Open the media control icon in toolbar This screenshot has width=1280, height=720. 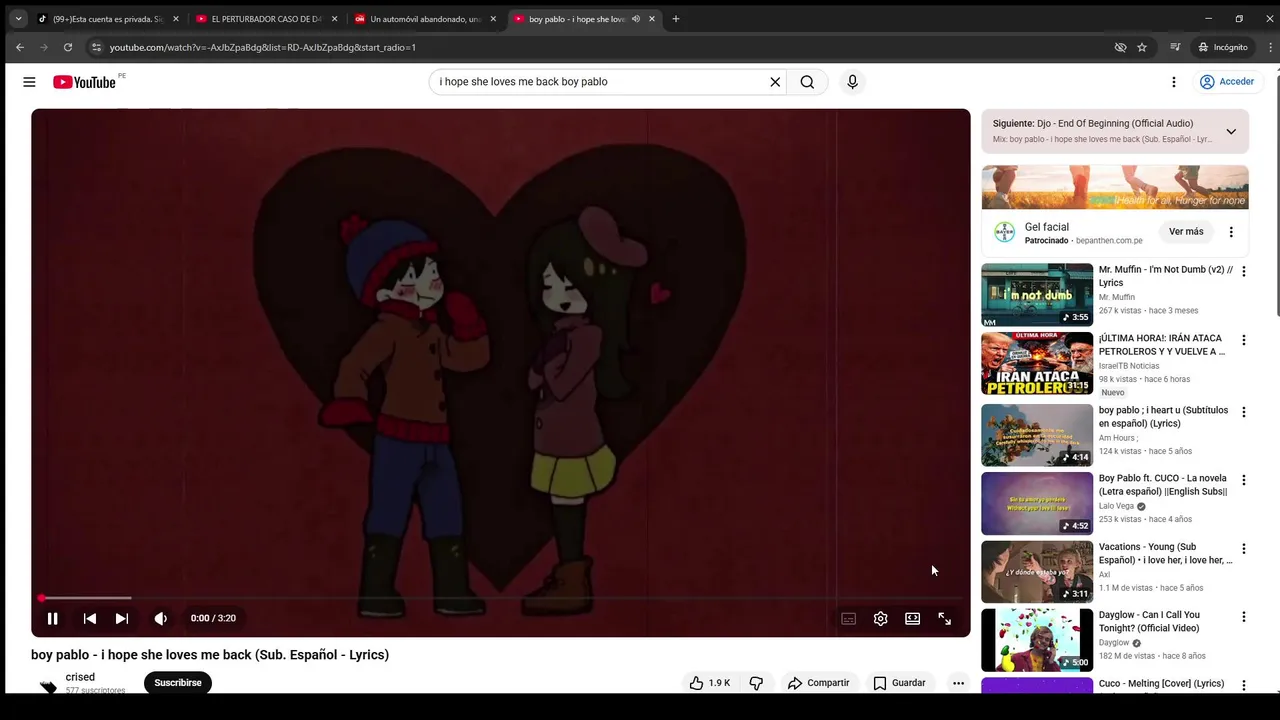[x=1176, y=47]
